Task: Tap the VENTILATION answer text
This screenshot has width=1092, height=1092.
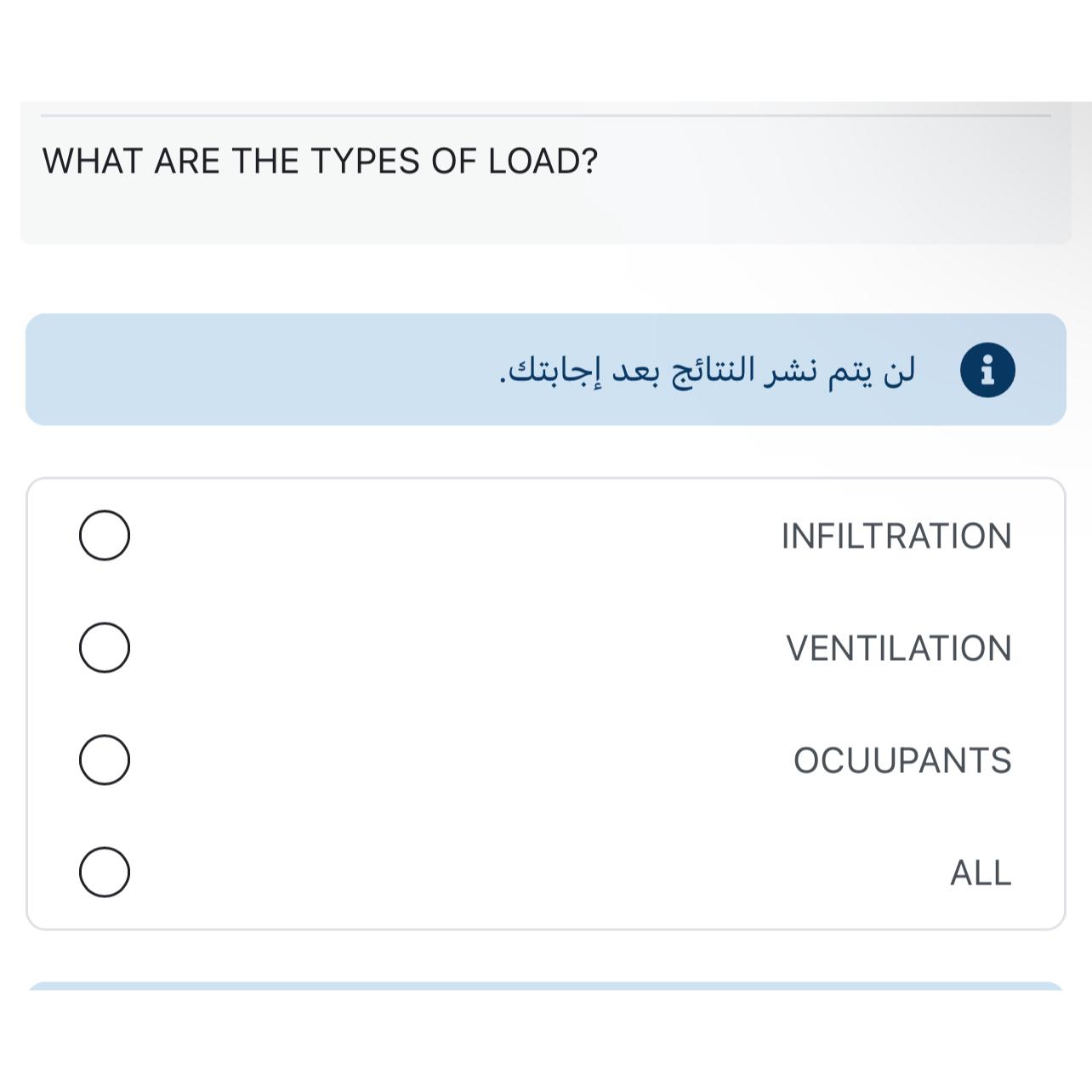Action: [x=898, y=648]
